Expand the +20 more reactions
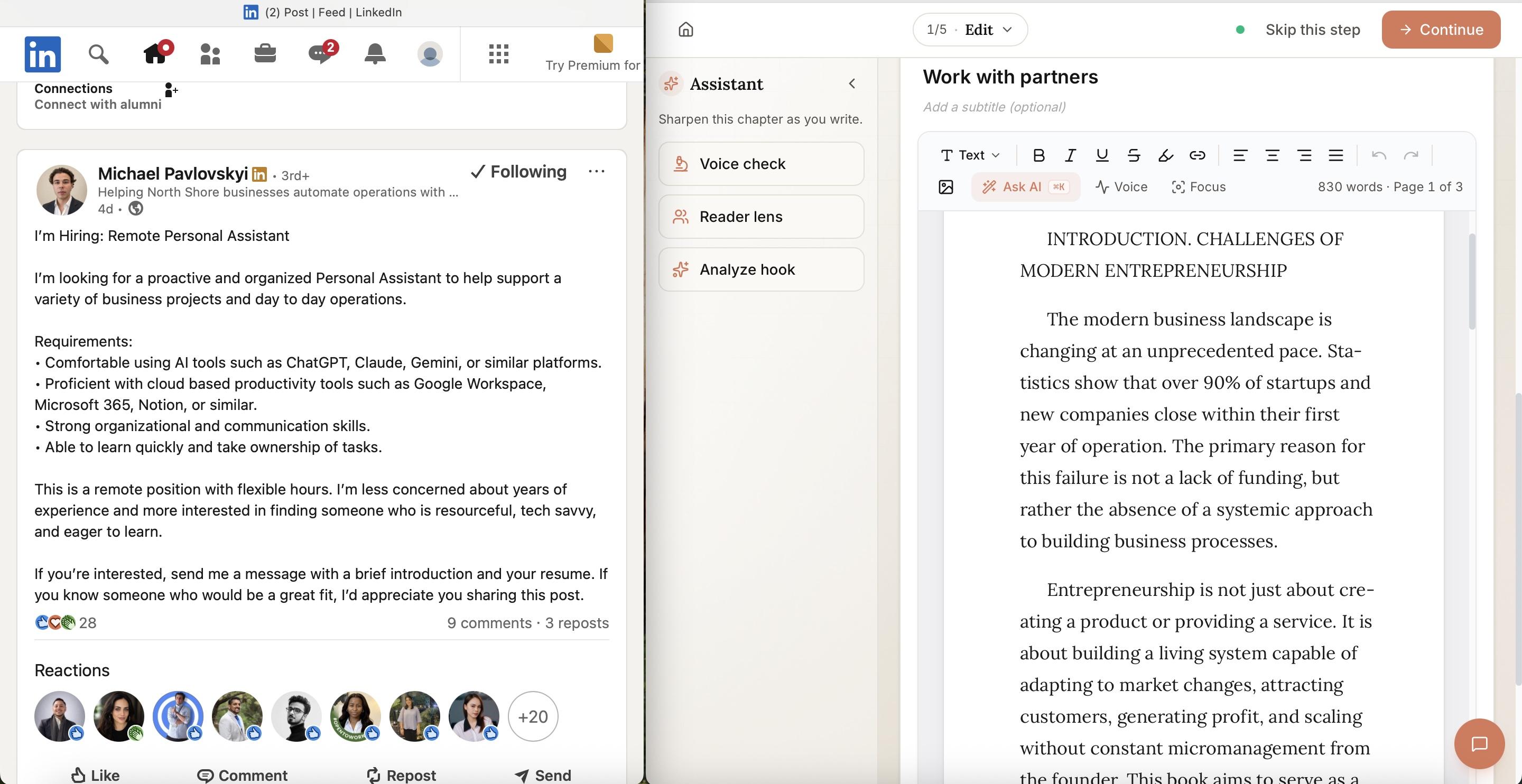Viewport: 1522px width, 784px height. pyautogui.click(x=533, y=716)
